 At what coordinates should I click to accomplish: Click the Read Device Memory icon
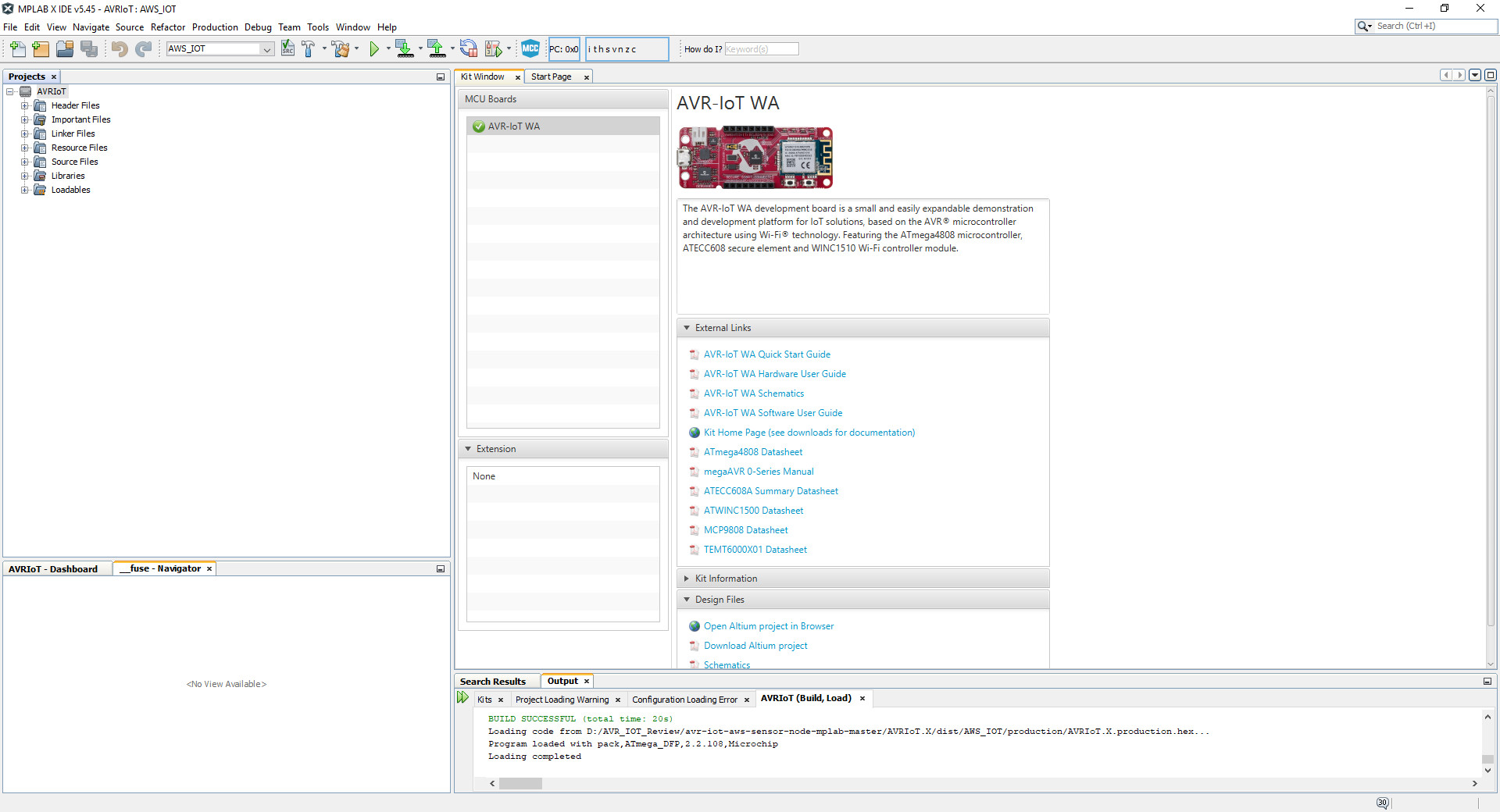tap(436, 49)
